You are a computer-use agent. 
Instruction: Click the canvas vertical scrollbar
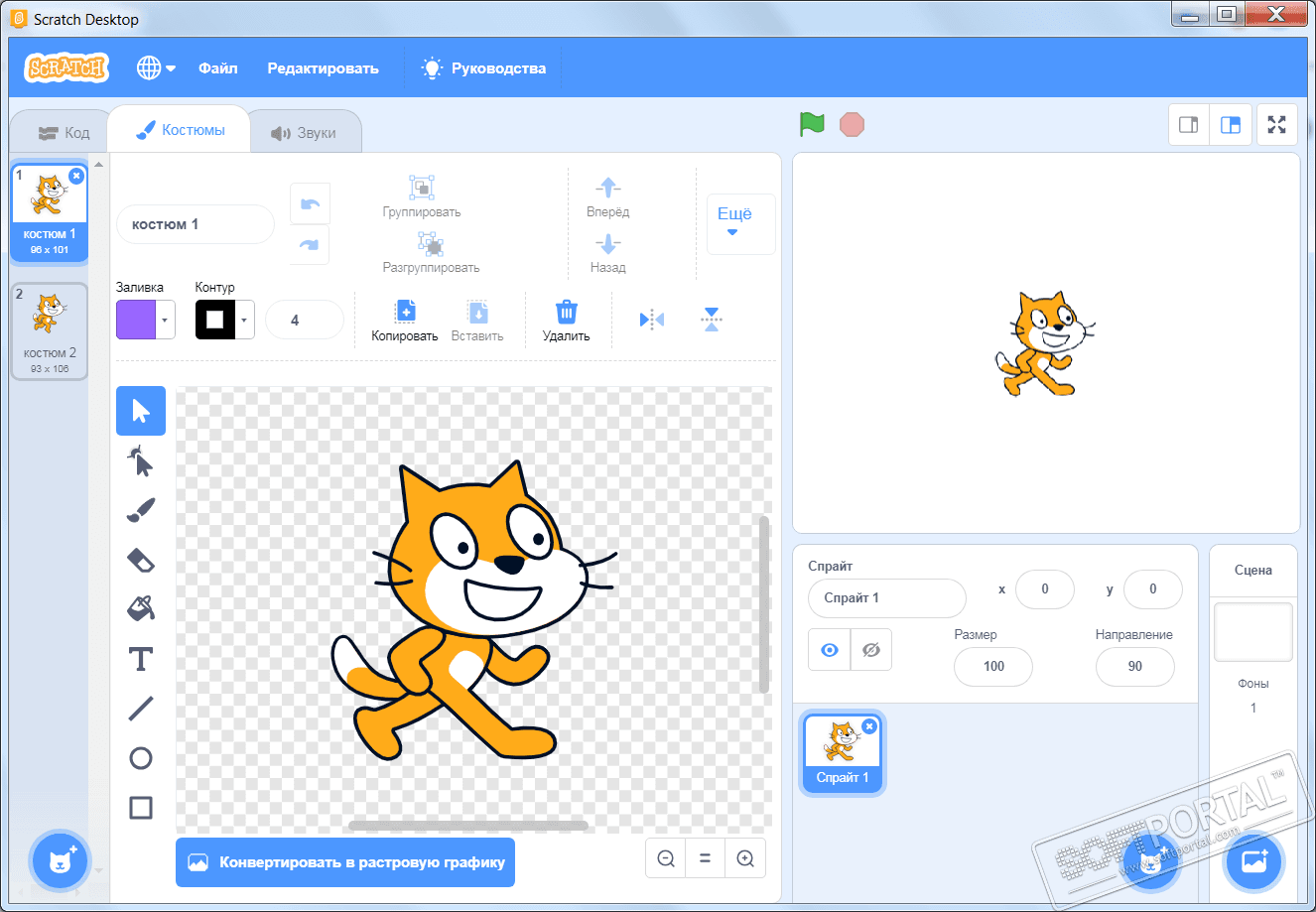click(x=764, y=603)
